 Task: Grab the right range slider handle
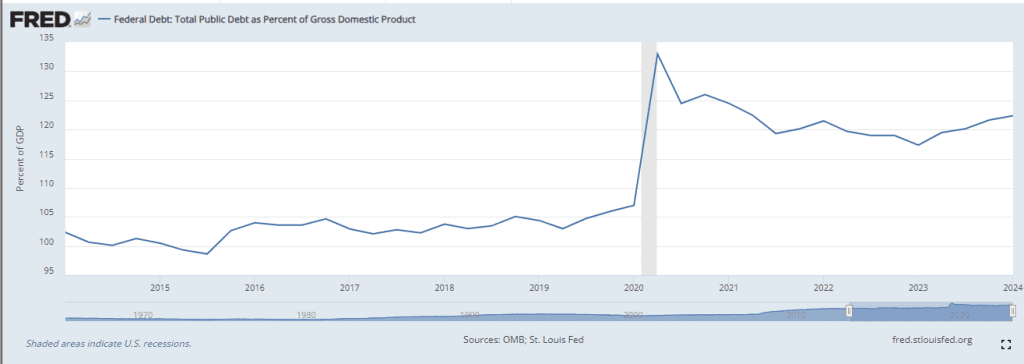coord(1013,311)
